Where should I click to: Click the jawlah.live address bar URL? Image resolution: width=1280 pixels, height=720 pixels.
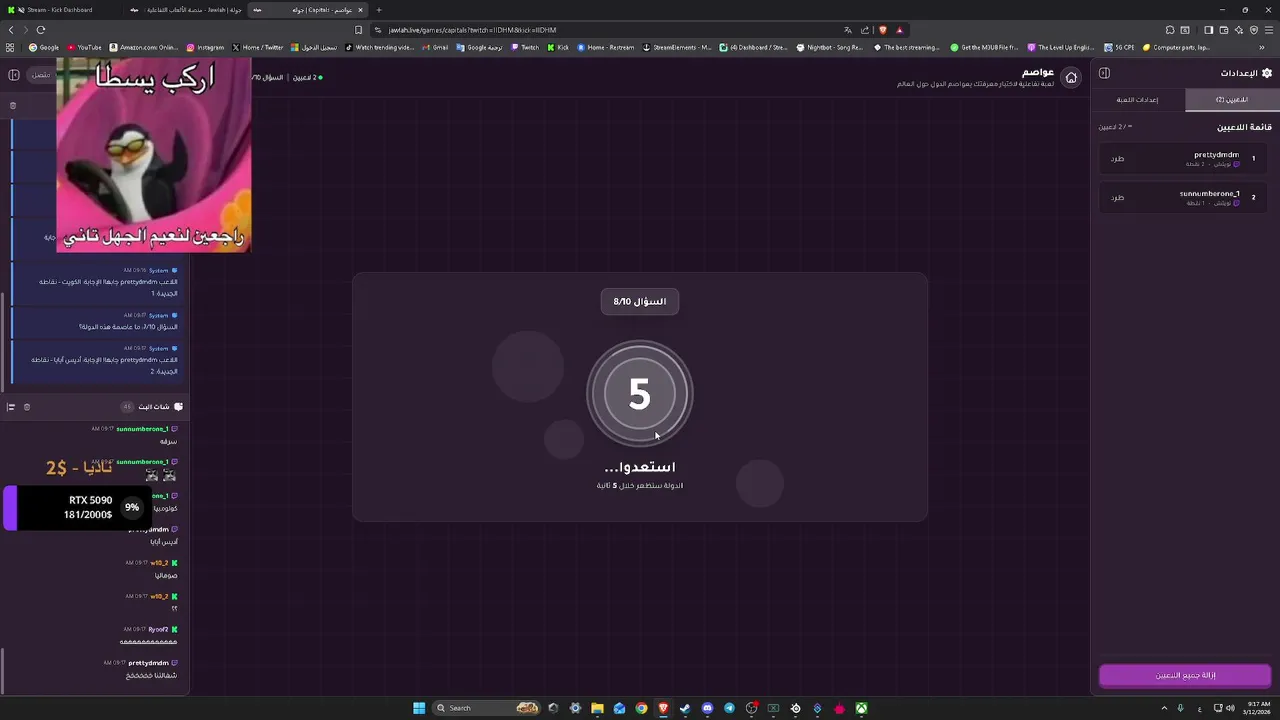(x=472, y=30)
